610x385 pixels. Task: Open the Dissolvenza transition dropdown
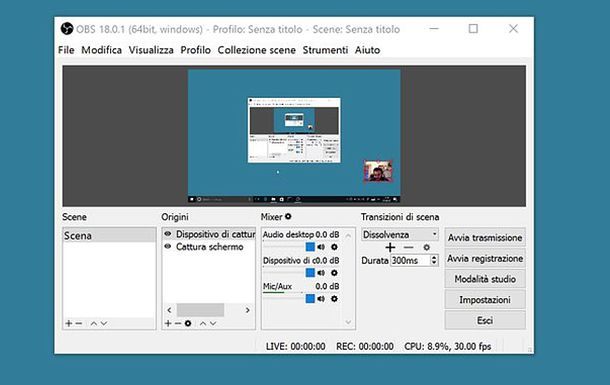click(x=400, y=234)
